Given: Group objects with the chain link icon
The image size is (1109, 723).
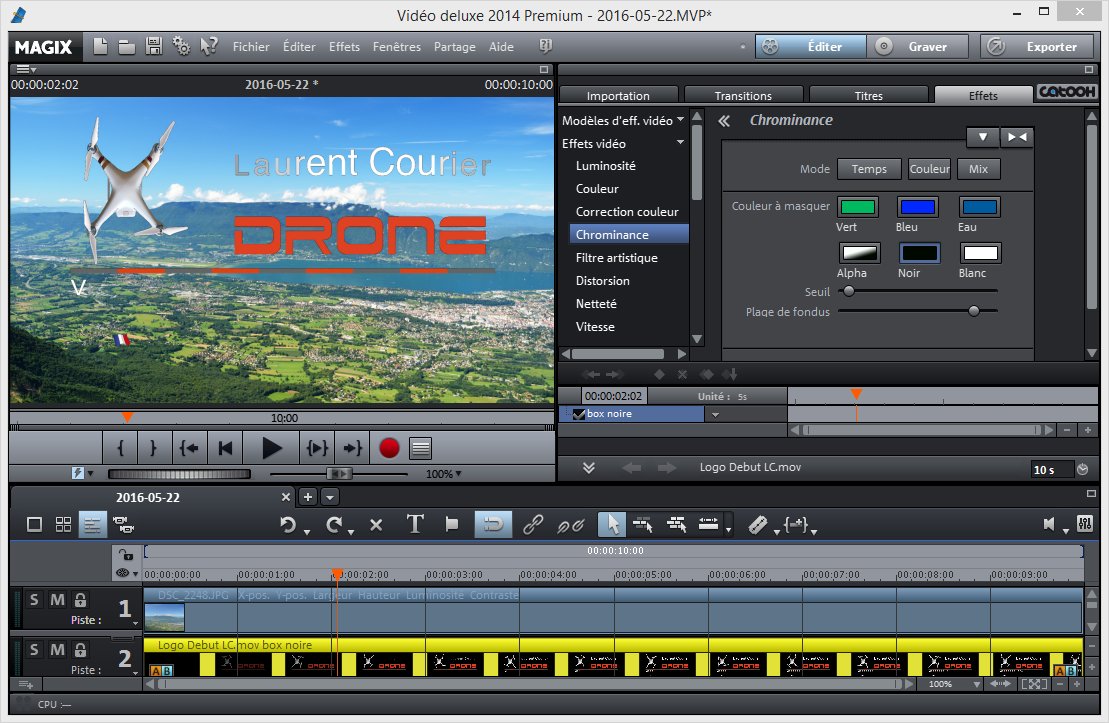Looking at the screenshot, I should click(x=533, y=524).
